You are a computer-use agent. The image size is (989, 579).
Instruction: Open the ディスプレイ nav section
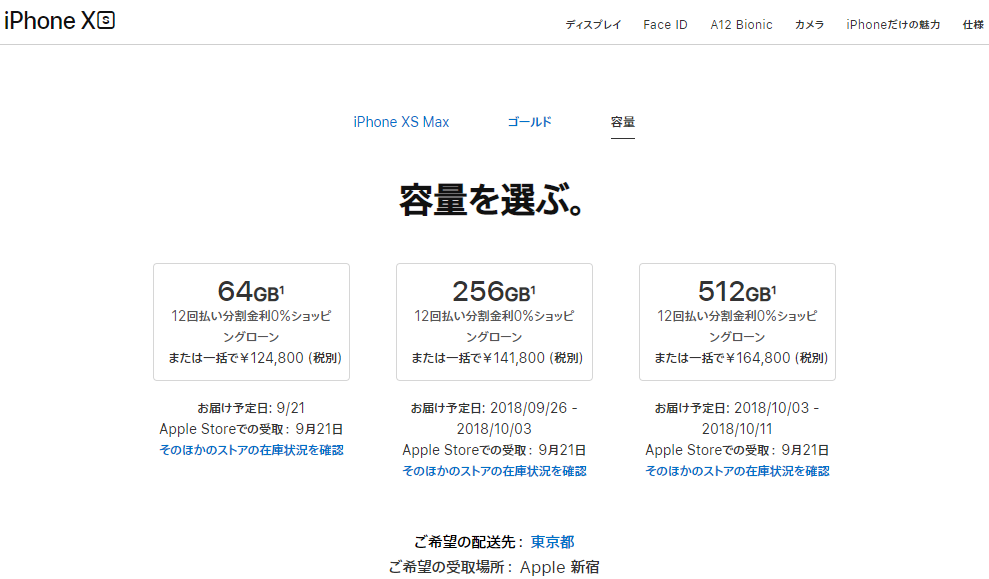click(x=592, y=25)
